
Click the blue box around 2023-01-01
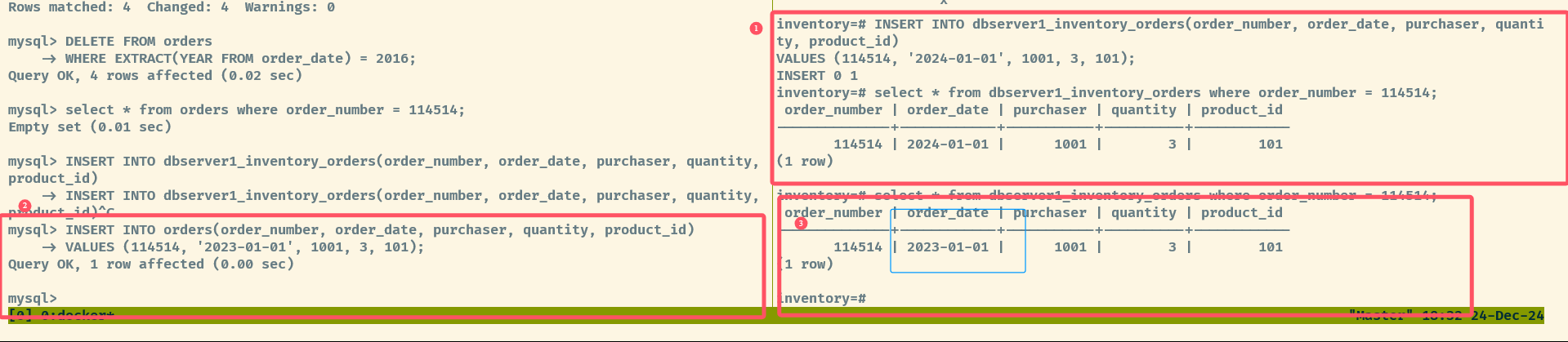coord(957,239)
